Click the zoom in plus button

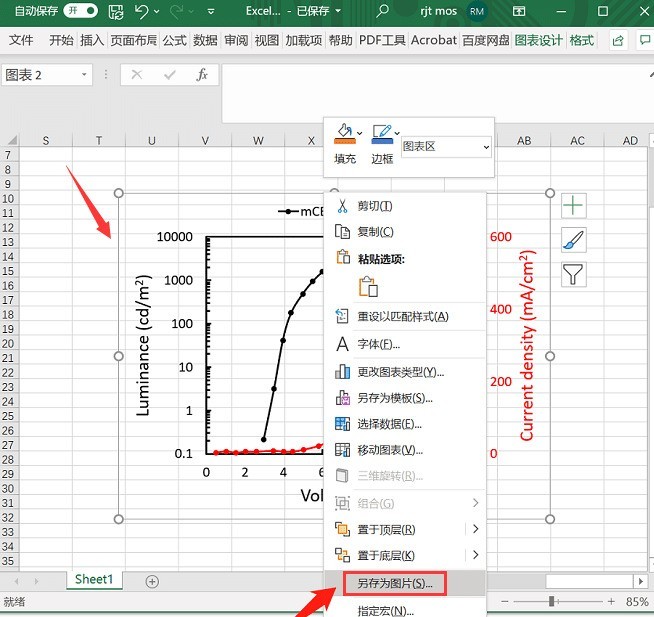click(x=610, y=602)
